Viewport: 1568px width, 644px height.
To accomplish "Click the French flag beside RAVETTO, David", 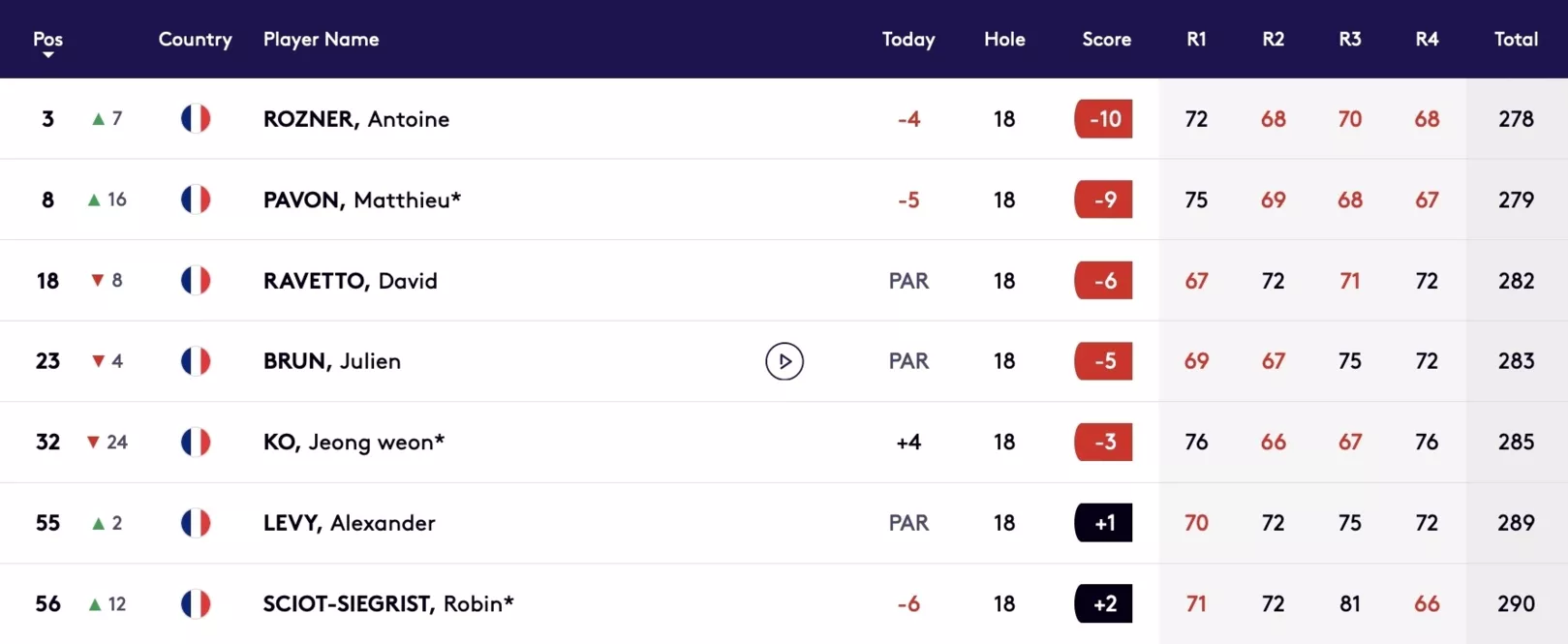I will click(x=196, y=280).
